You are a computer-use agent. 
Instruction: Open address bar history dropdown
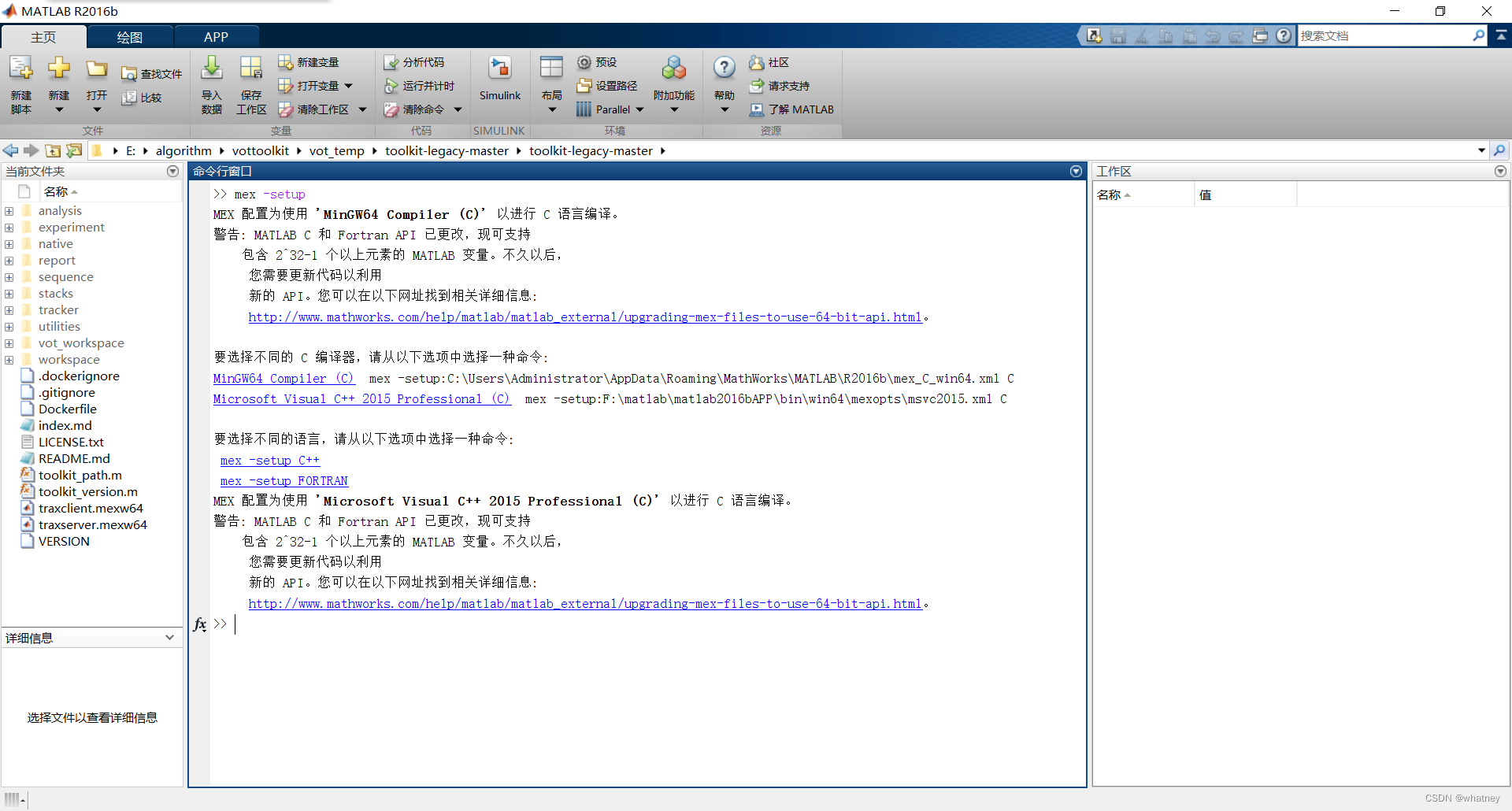tap(1481, 150)
